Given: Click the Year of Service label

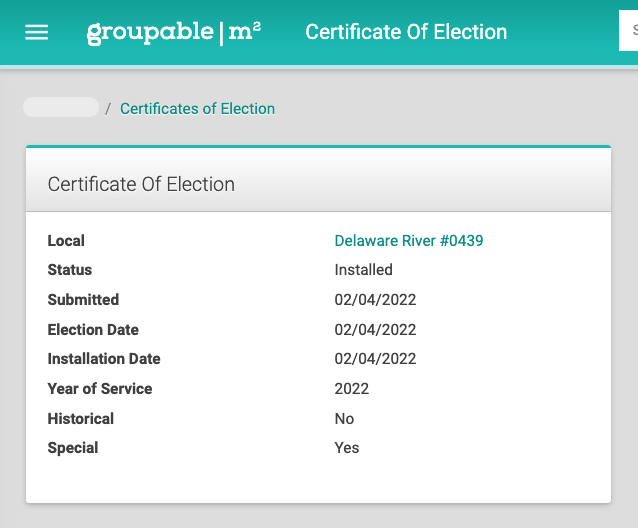Looking at the screenshot, I should point(100,389).
